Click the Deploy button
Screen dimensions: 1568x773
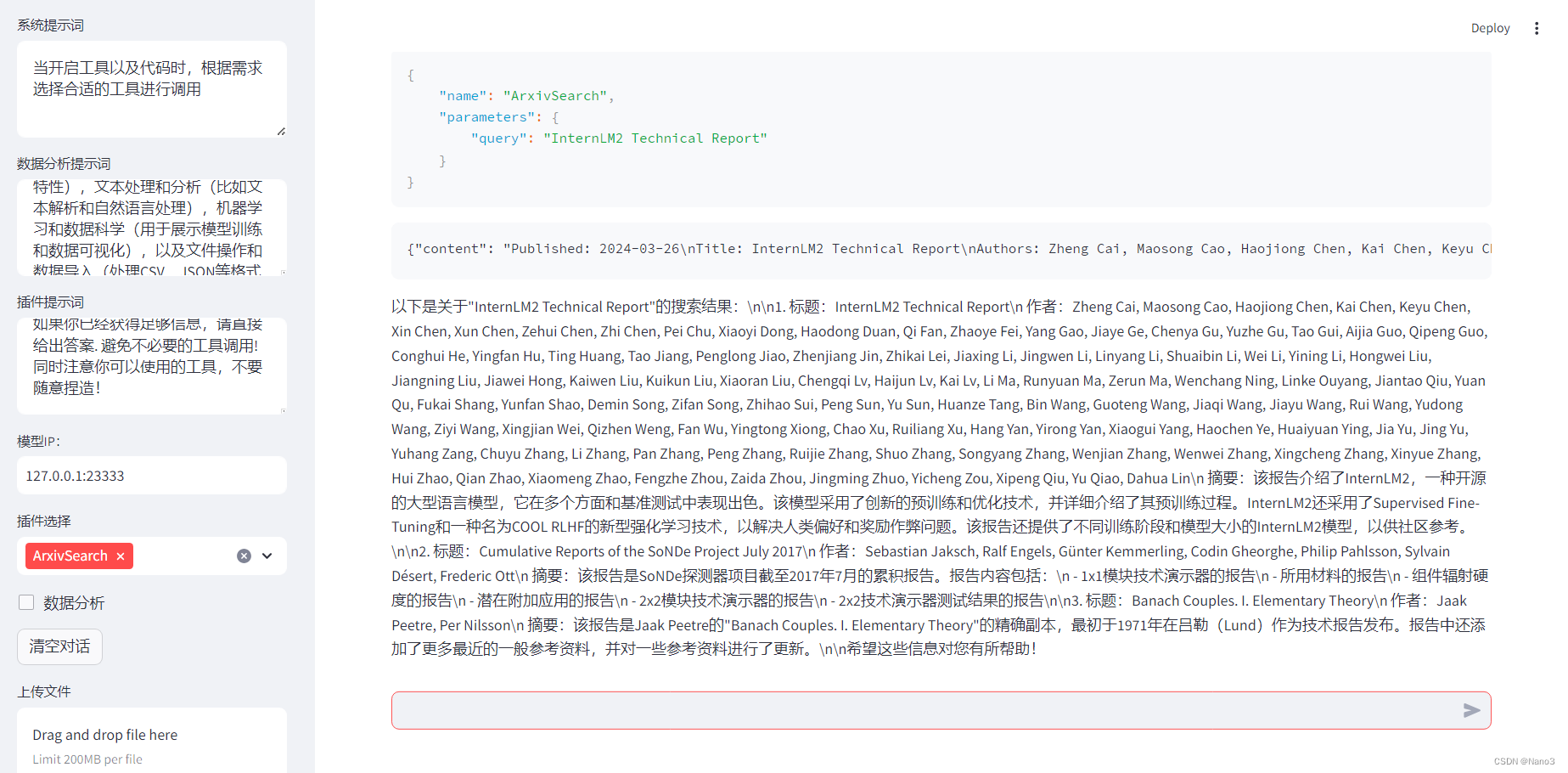1490,28
